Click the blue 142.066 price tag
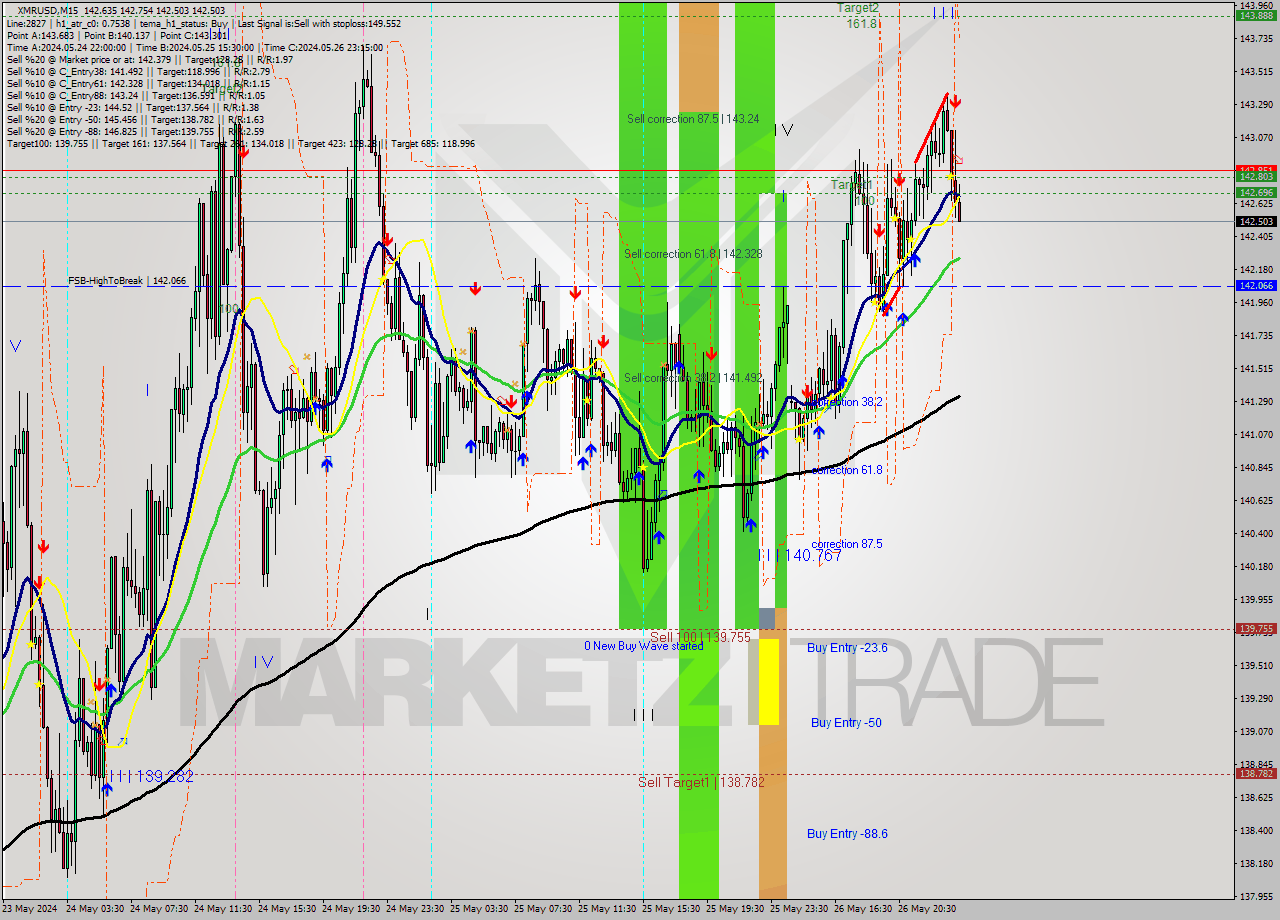 (1256, 286)
